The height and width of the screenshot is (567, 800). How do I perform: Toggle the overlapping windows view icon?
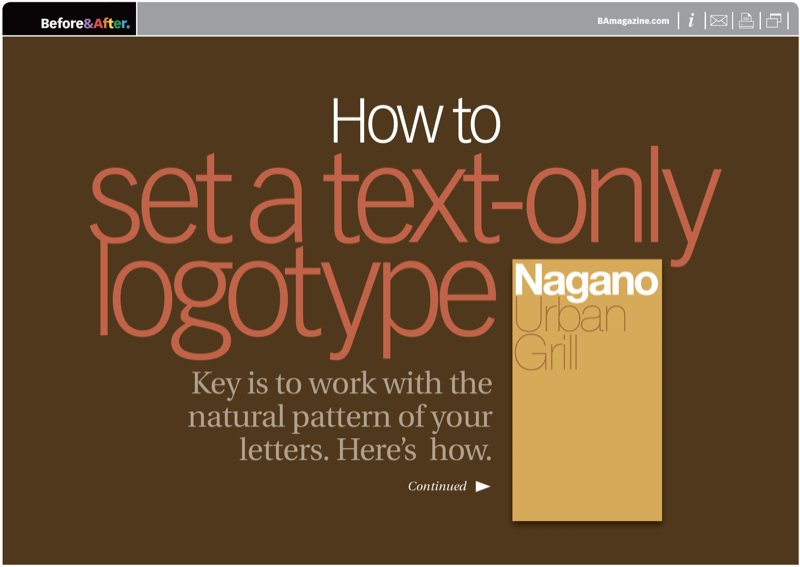tap(774, 20)
